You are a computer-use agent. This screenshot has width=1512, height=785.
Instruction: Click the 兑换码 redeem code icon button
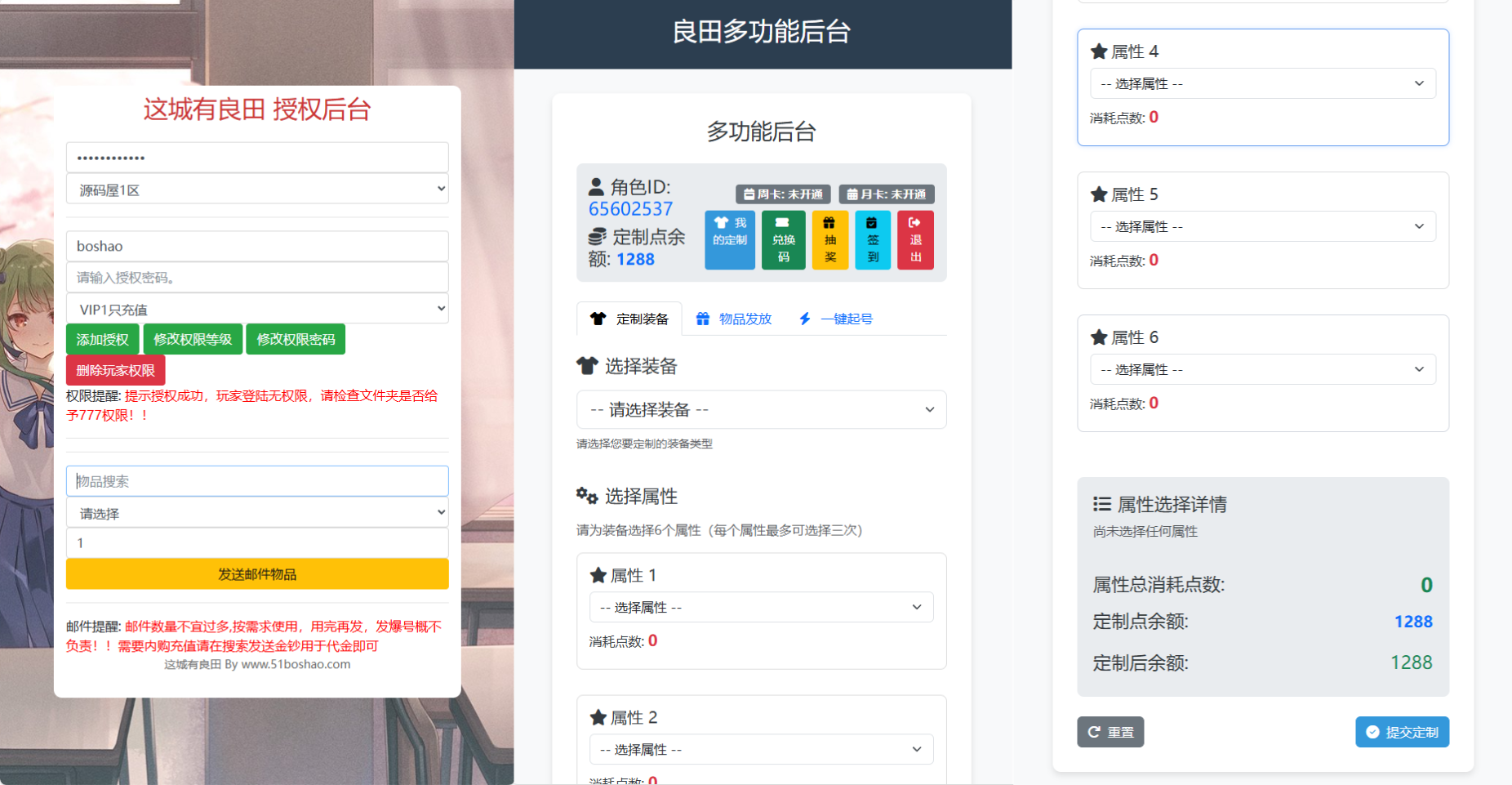pos(784,240)
